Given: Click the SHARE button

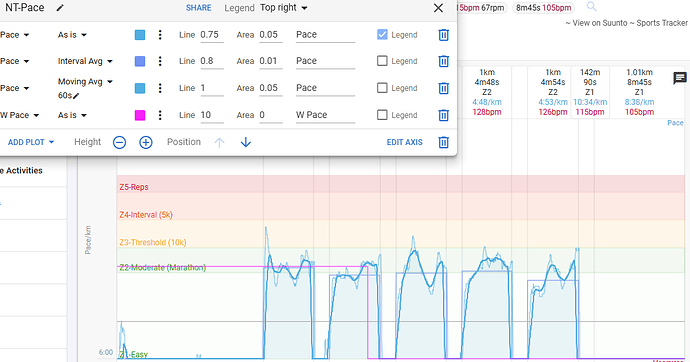Looking at the screenshot, I should click(198, 8).
